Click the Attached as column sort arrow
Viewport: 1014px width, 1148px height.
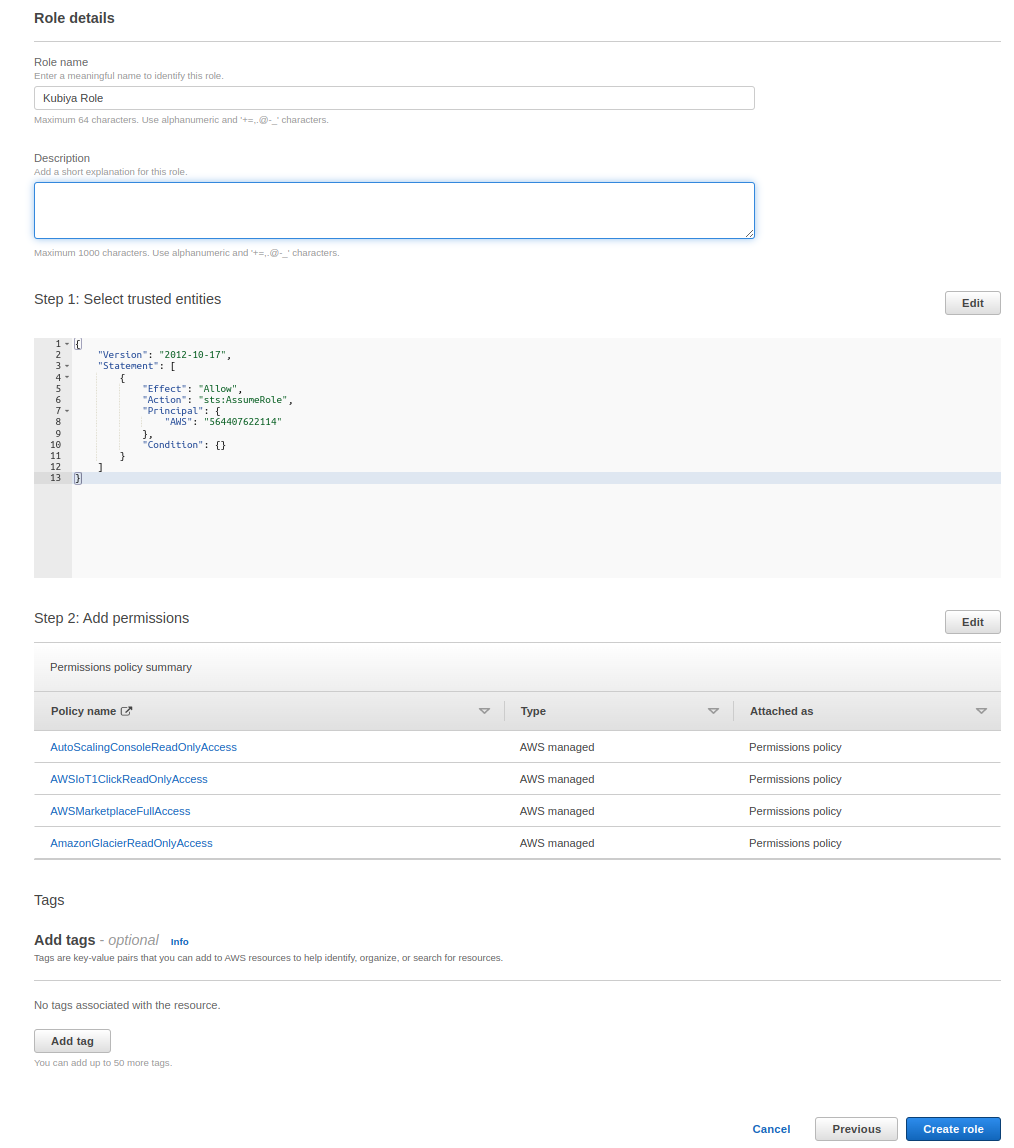coord(981,711)
